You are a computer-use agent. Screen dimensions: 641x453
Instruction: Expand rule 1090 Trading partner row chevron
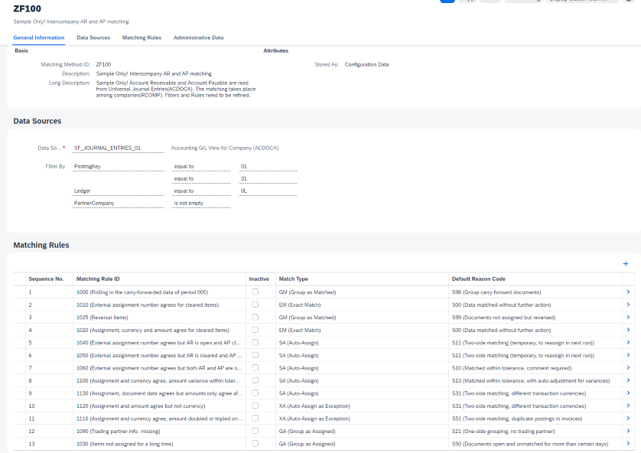(628, 431)
